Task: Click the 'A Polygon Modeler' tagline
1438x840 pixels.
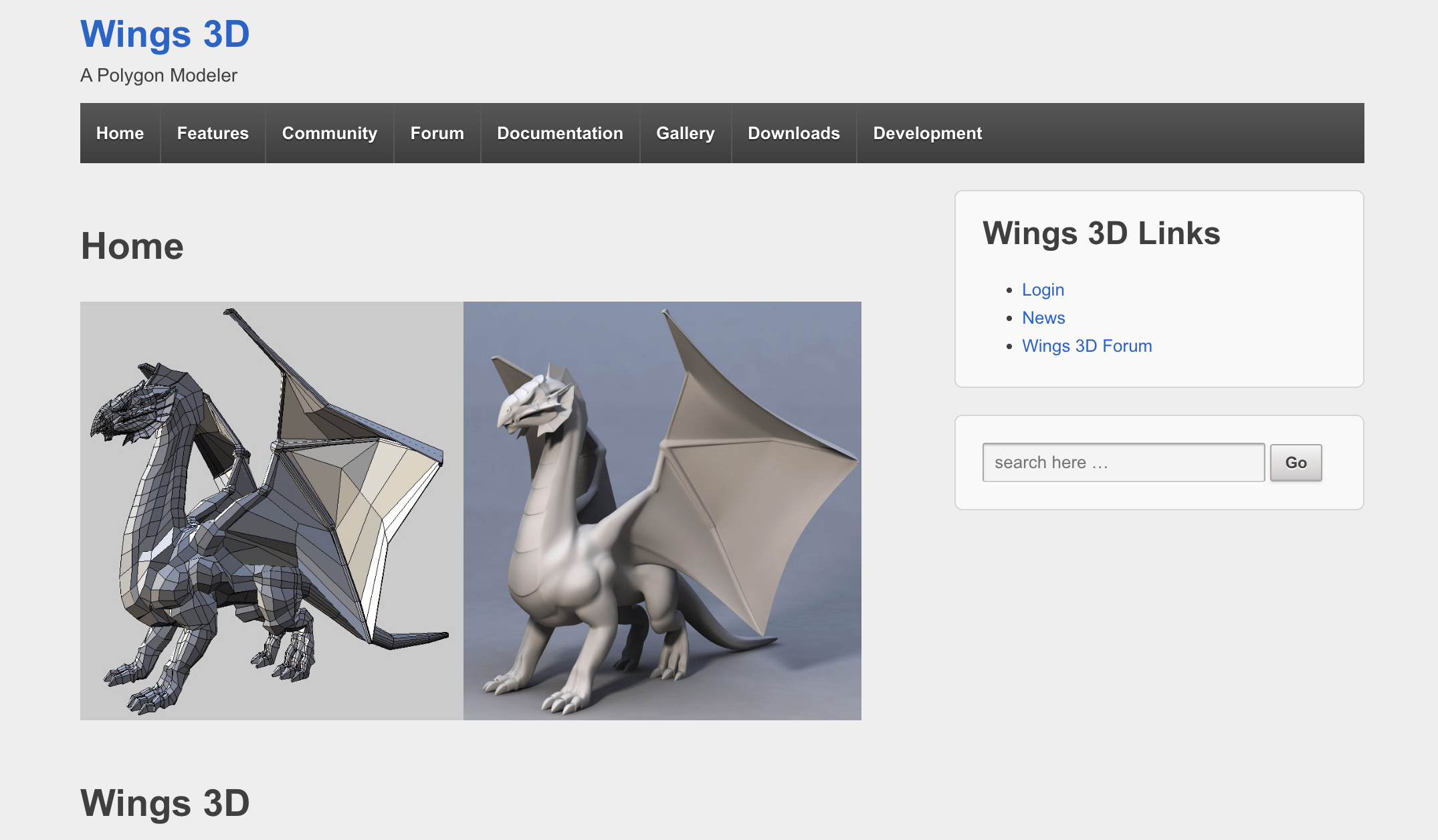Action: point(159,76)
